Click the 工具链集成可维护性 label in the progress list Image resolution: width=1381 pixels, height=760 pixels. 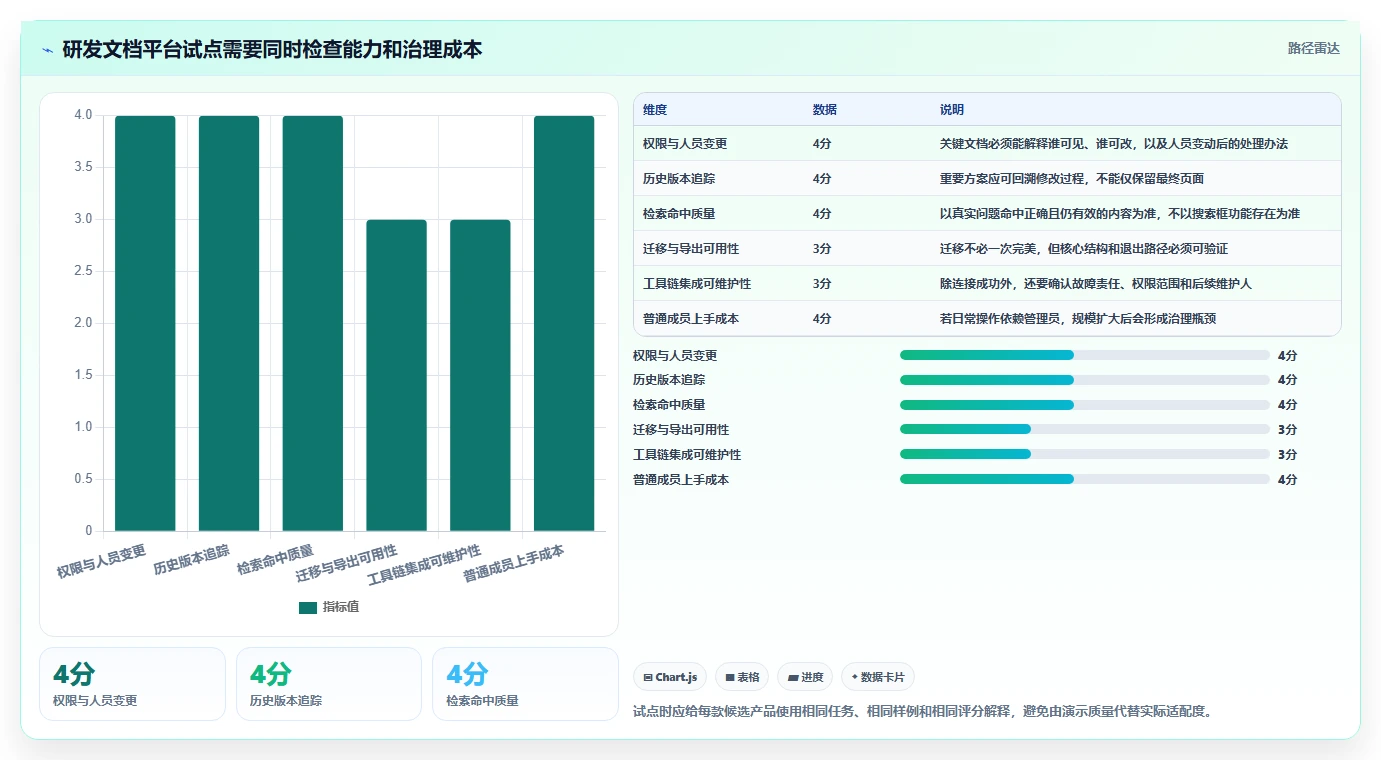coord(687,454)
